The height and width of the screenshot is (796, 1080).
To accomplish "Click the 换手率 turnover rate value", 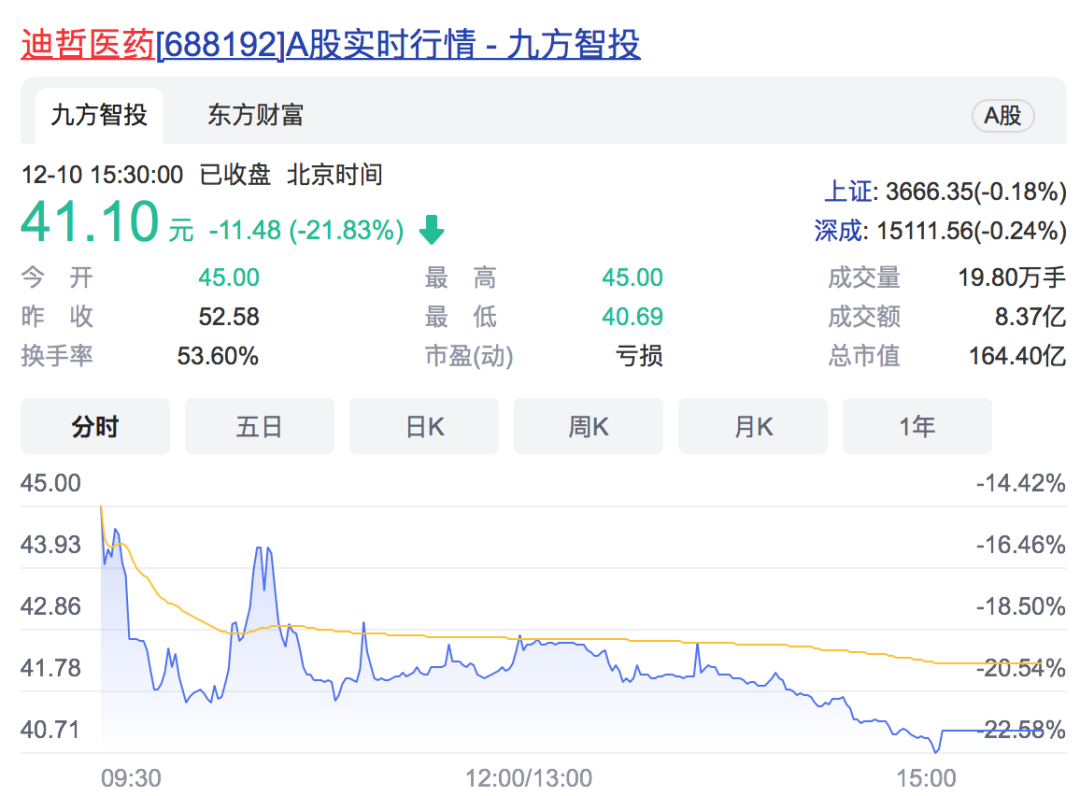I will (219, 356).
